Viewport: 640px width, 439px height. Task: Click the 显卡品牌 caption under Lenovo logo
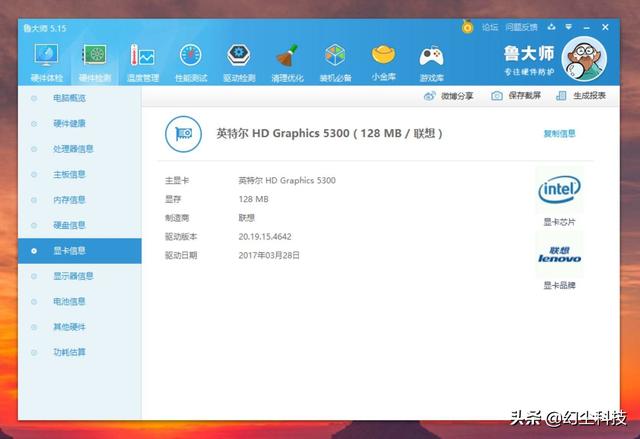pyautogui.click(x=559, y=286)
